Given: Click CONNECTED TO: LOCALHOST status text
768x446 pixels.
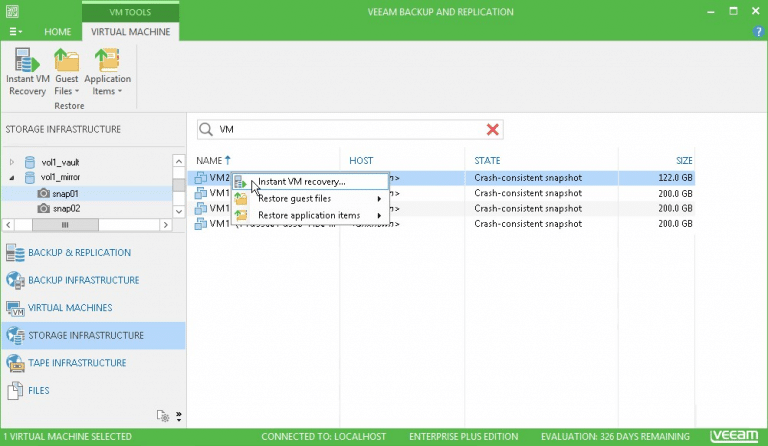Looking at the screenshot, I should point(323,436).
